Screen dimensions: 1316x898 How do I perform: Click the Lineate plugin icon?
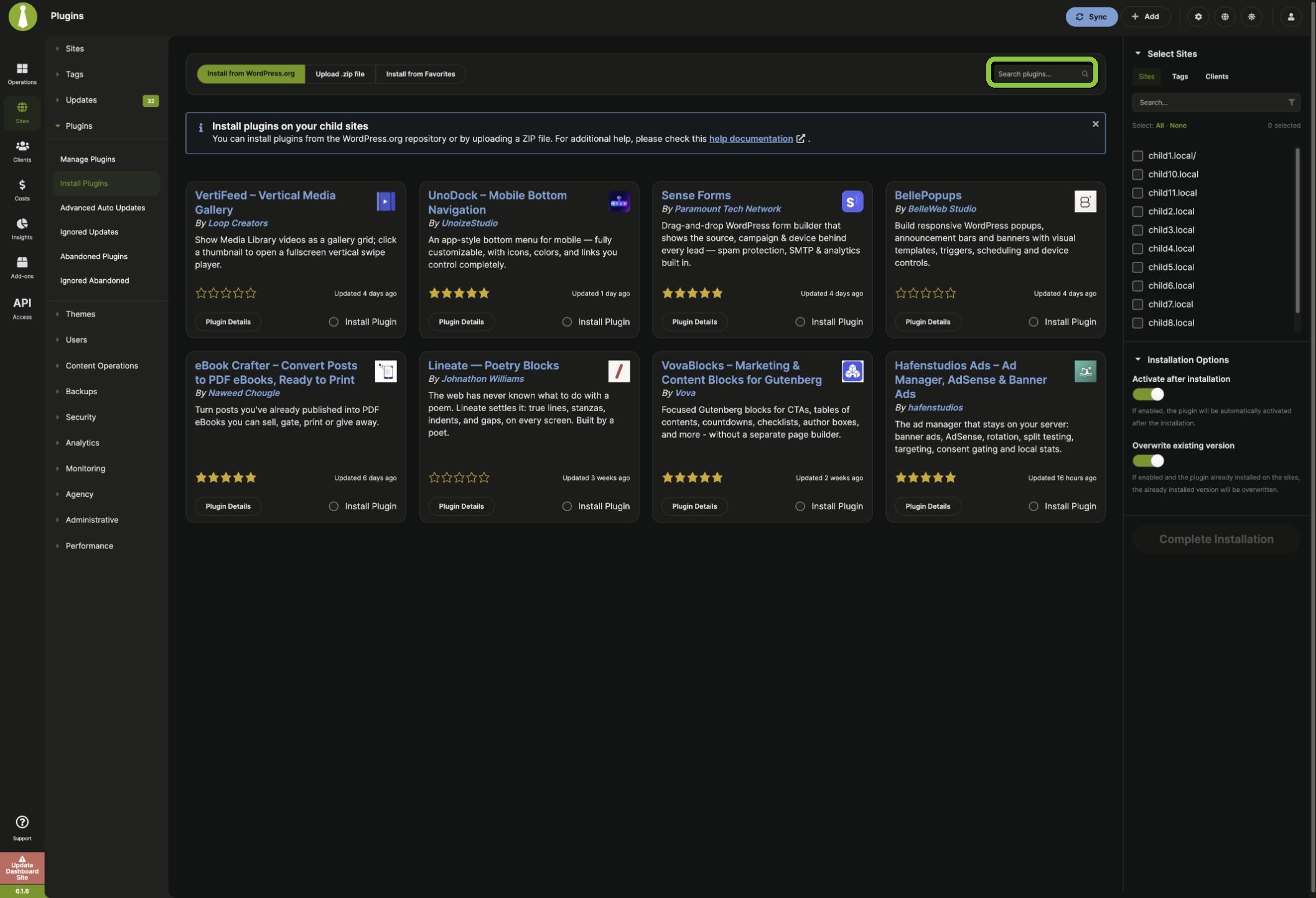coord(619,371)
